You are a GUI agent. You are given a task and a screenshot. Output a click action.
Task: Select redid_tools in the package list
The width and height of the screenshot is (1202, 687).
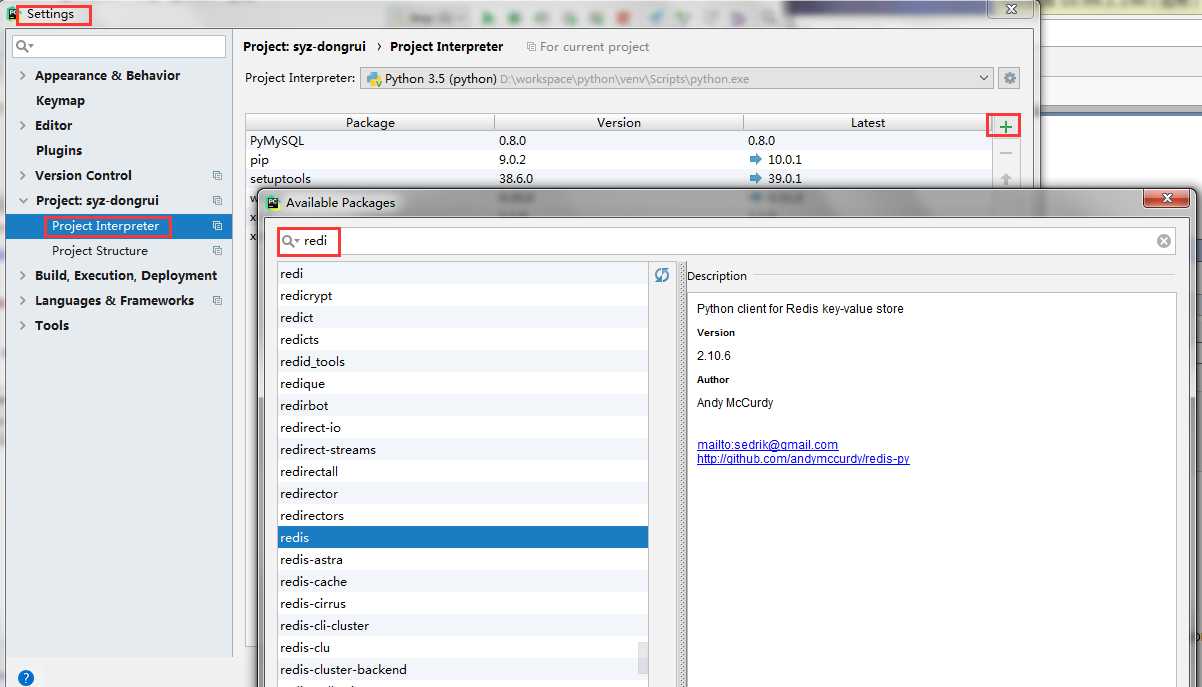point(463,361)
